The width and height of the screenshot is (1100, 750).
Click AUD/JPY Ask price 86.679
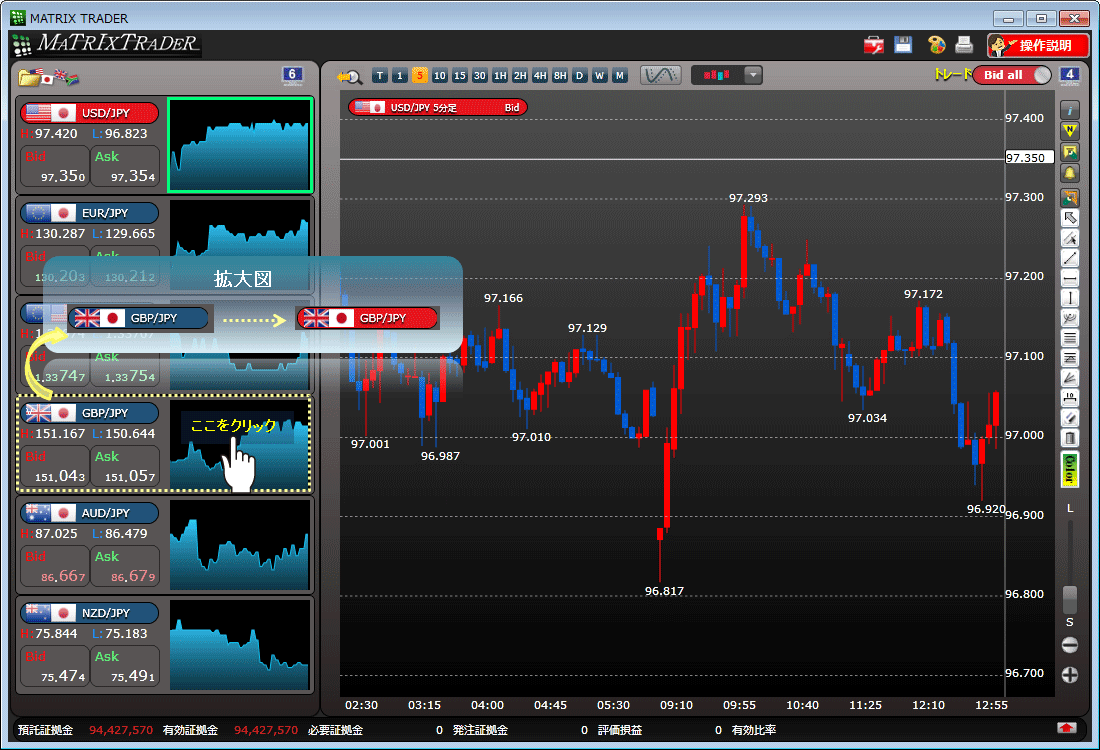(x=125, y=566)
